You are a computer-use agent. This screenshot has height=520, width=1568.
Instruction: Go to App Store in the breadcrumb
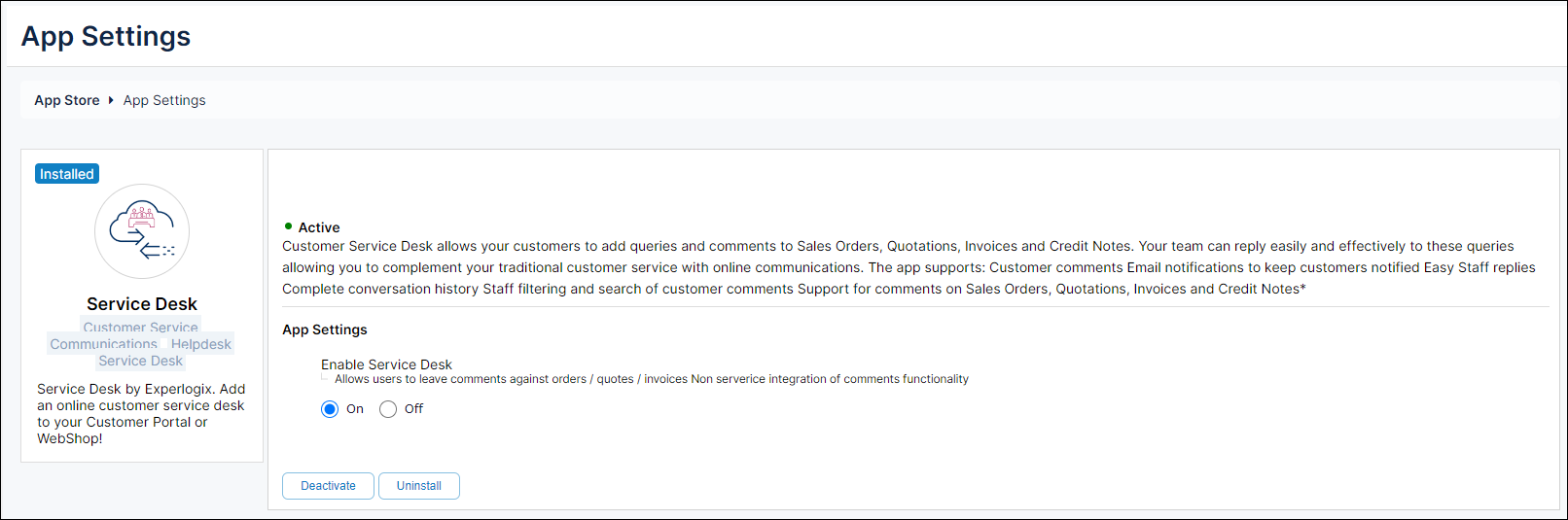click(67, 100)
